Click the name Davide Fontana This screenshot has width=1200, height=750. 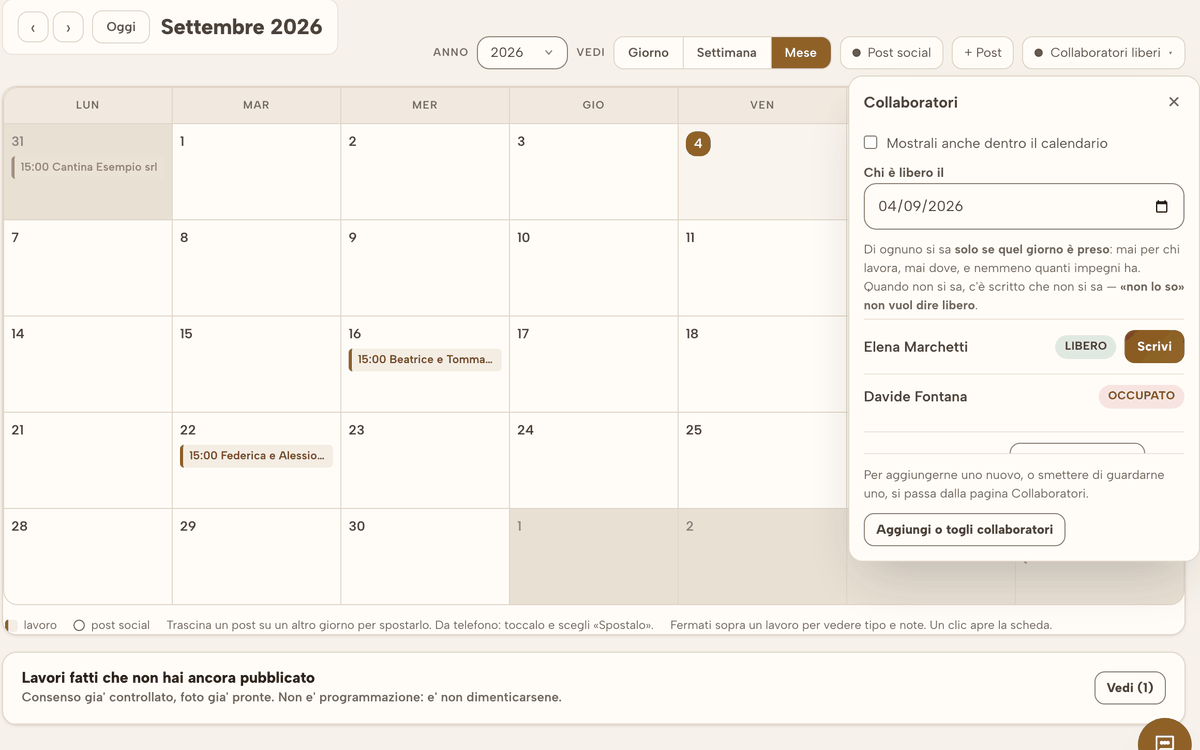(915, 397)
